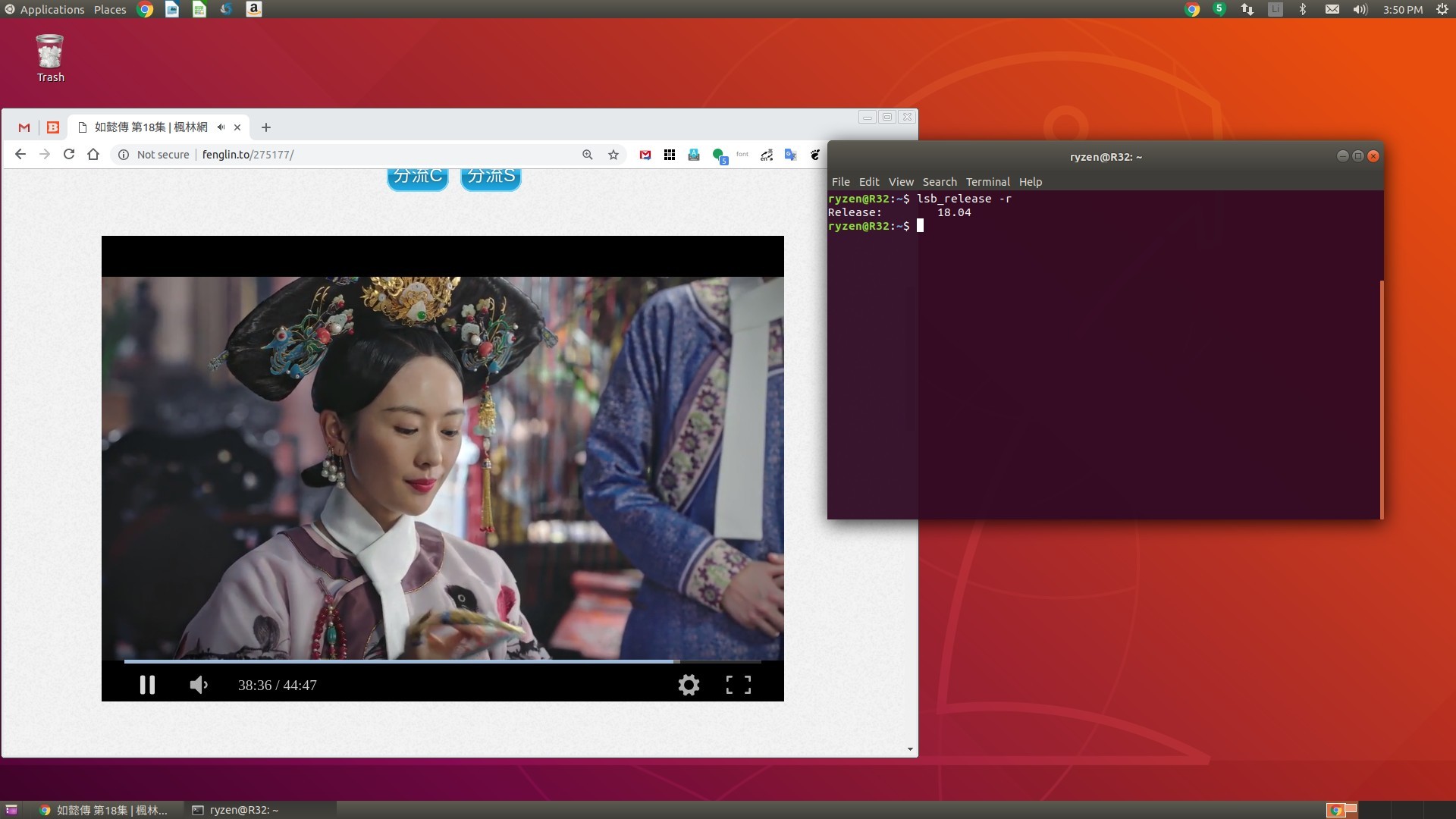The image size is (1456, 819).
Task: Open the terminal View menu
Action: [x=901, y=182]
